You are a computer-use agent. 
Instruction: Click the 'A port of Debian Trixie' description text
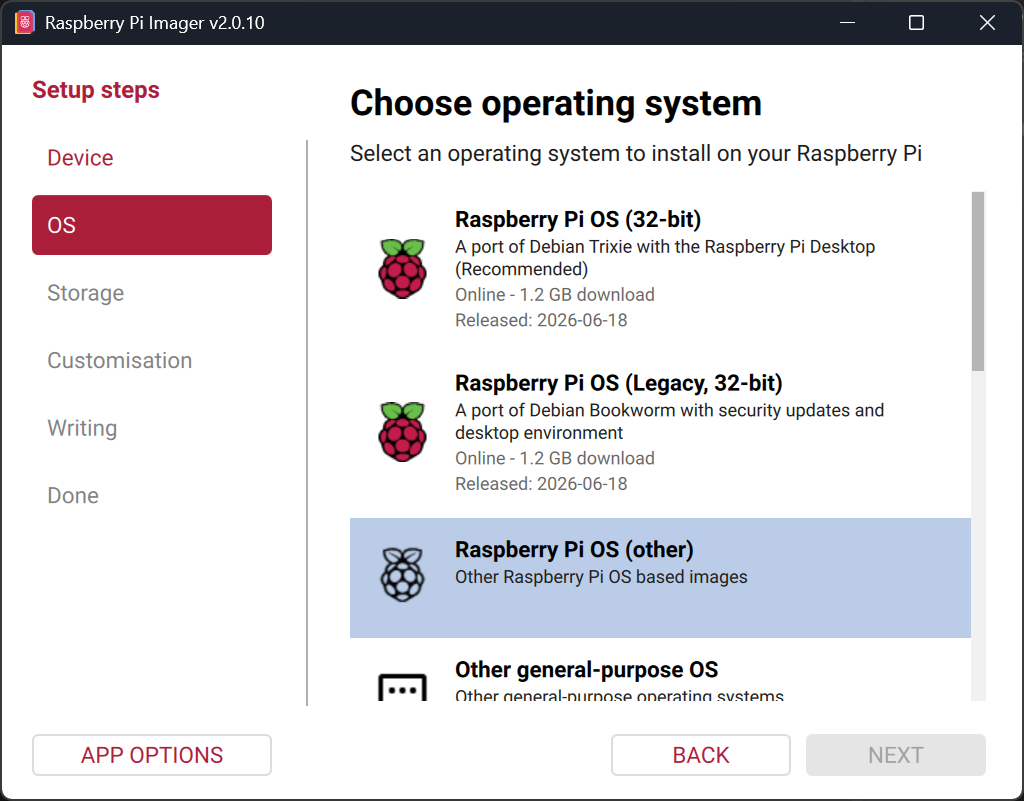[x=665, y=258]
